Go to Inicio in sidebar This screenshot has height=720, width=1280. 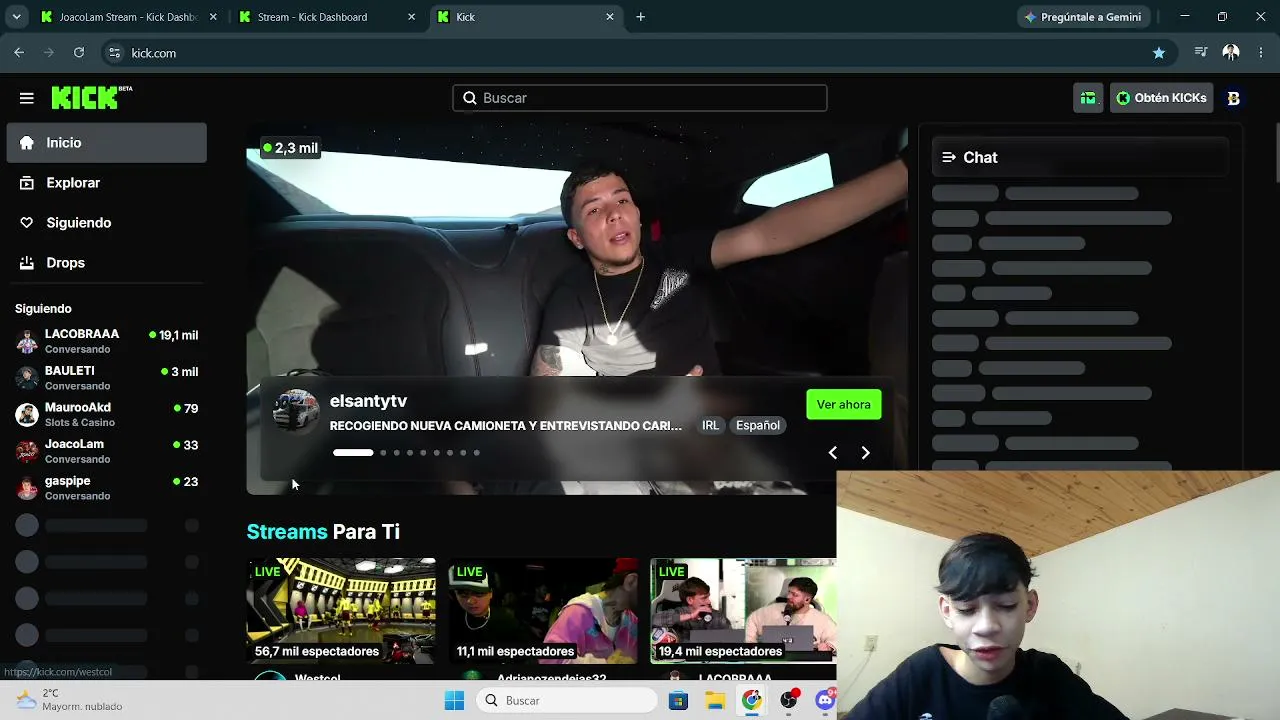pyautogui.click(x=107, y=143)
